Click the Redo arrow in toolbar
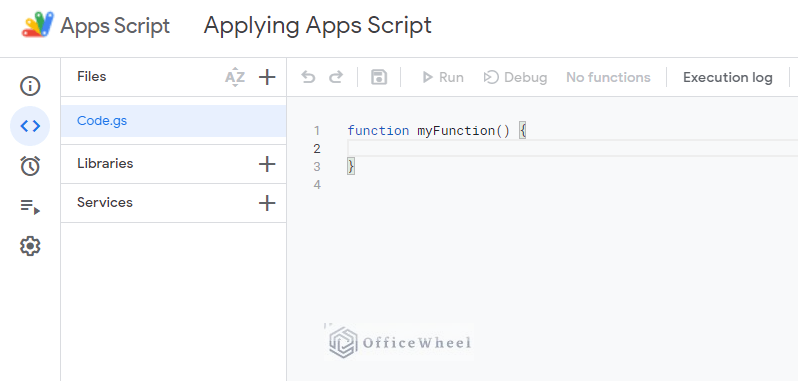 336,77
